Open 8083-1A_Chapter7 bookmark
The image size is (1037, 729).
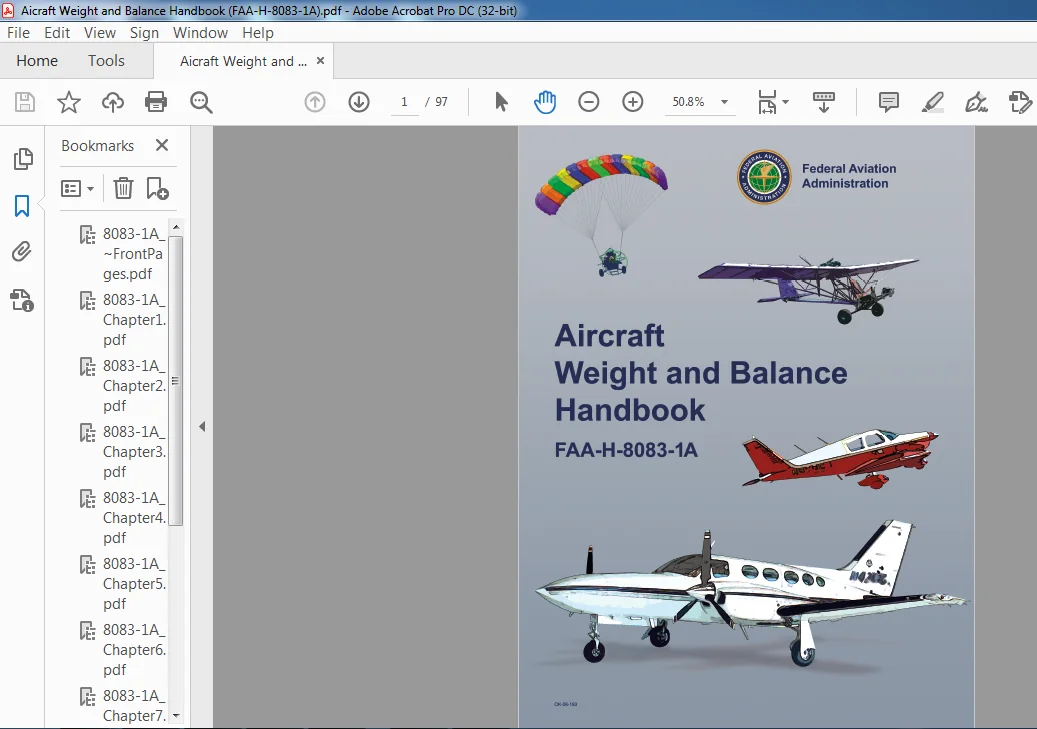pyautogui.click(x=134, y=706)
